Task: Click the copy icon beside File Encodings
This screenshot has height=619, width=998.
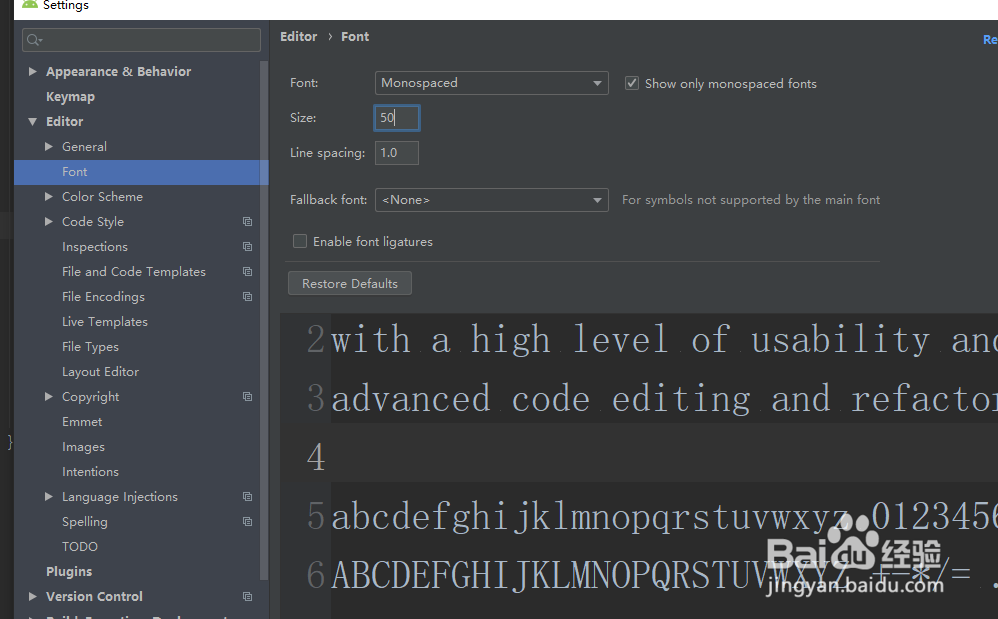Action: [x=248, y=296]
